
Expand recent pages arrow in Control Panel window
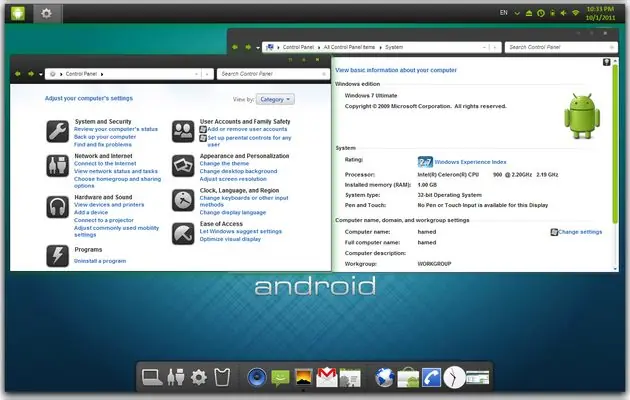tap(41, 74)
